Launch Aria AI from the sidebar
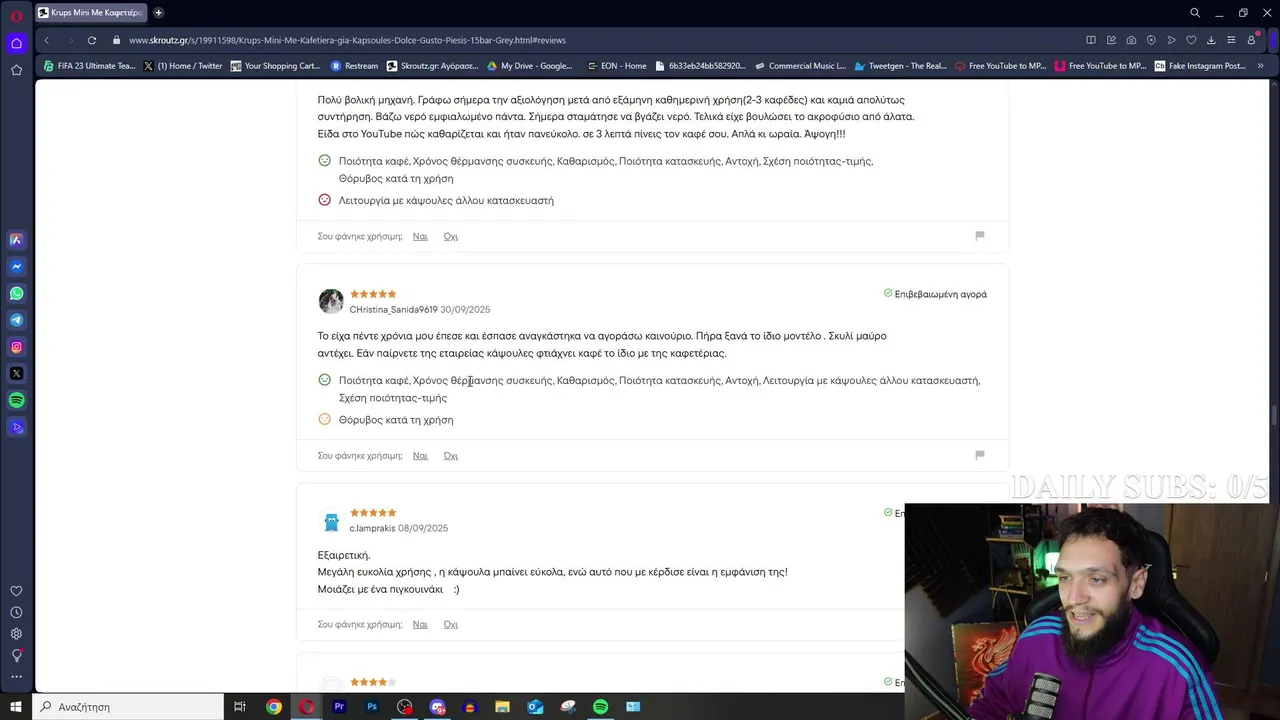The width and height of the screenshot is (1280, 720). (x=16, y=240)
